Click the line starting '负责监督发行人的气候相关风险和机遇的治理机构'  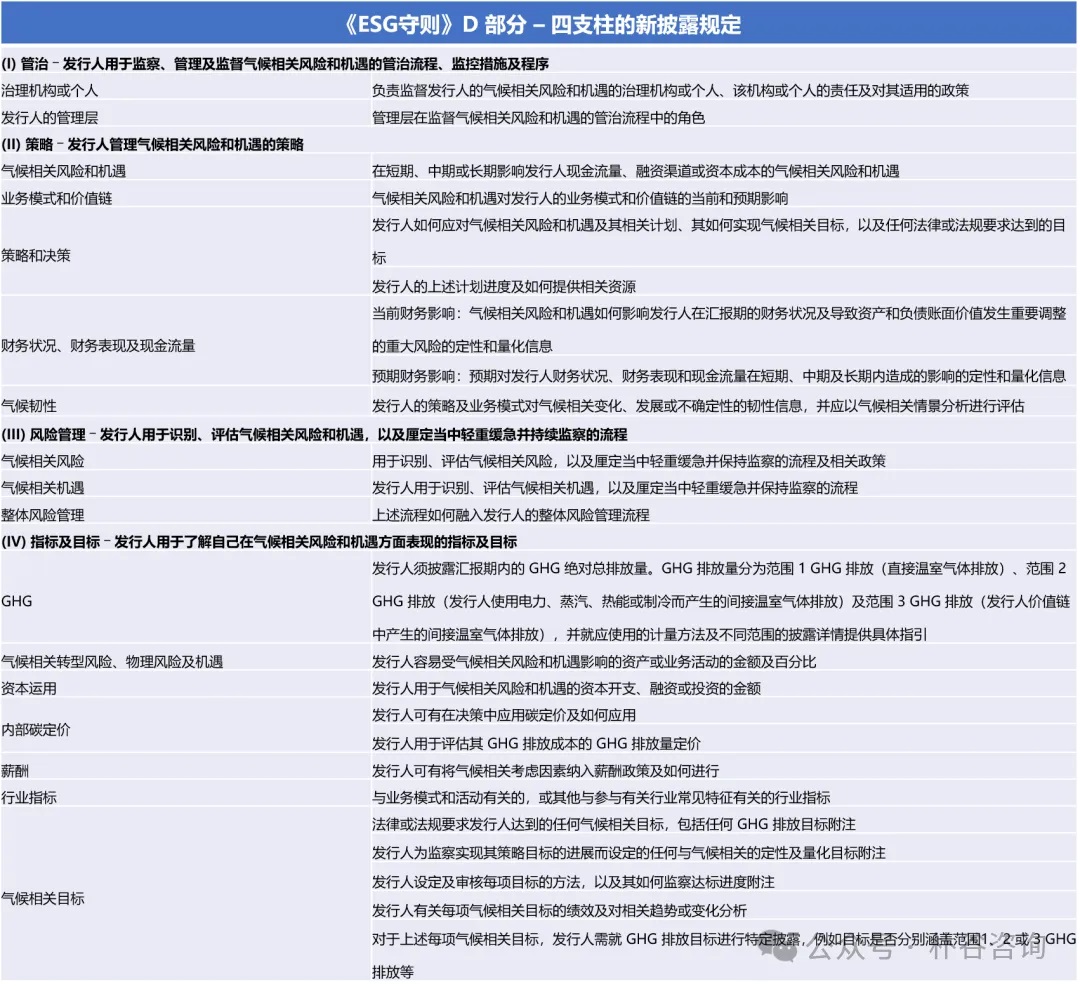[670, 90]
